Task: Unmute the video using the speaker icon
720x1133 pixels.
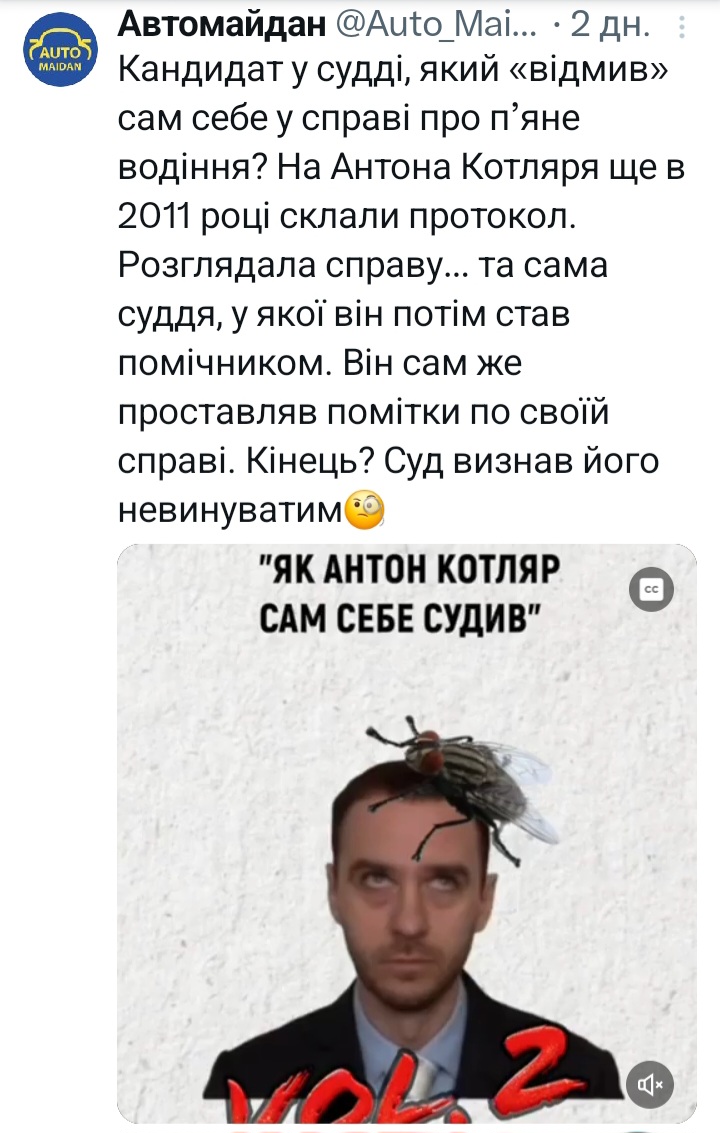Action: tap(651, 1085)
